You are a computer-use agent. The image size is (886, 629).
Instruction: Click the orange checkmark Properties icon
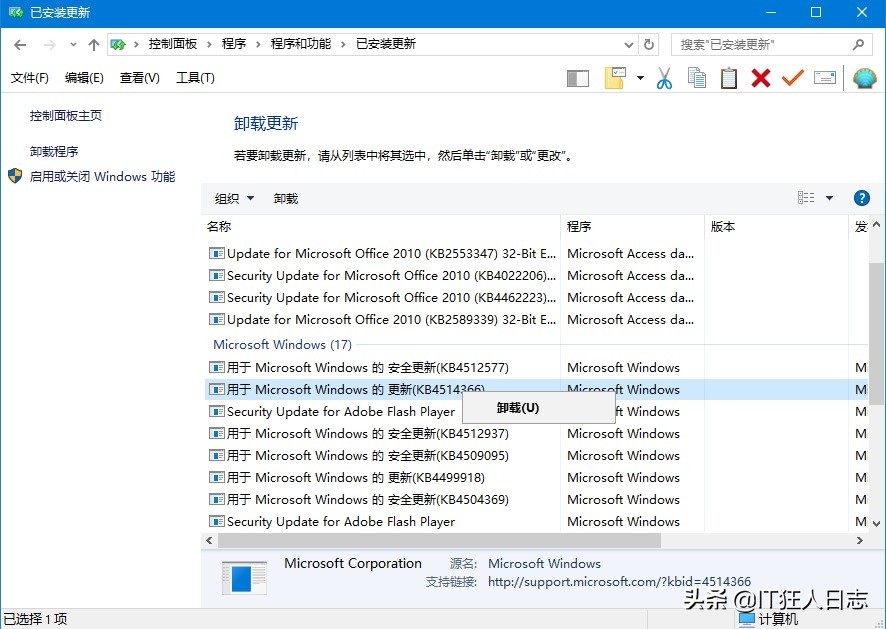(x=793, y=78)
